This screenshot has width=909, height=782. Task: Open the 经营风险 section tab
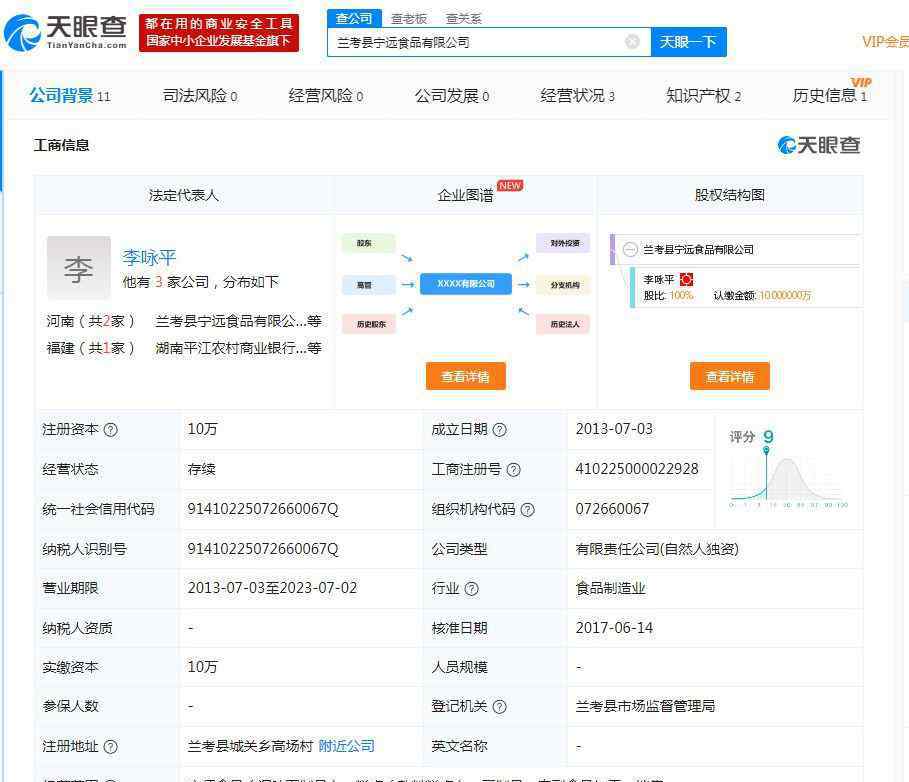326,96
